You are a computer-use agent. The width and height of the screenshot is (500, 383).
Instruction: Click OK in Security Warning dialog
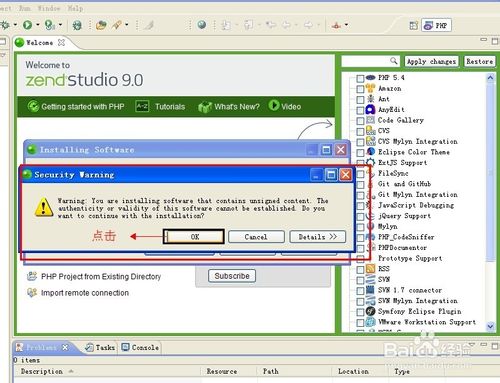[x=194, y=237]
